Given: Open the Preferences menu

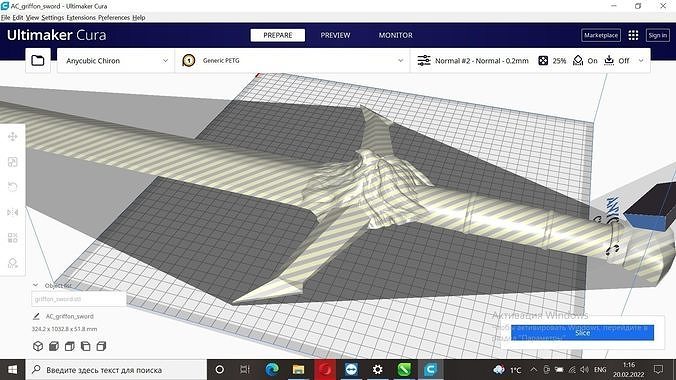Looking at the screenshot, I should [x=114, y=18].
